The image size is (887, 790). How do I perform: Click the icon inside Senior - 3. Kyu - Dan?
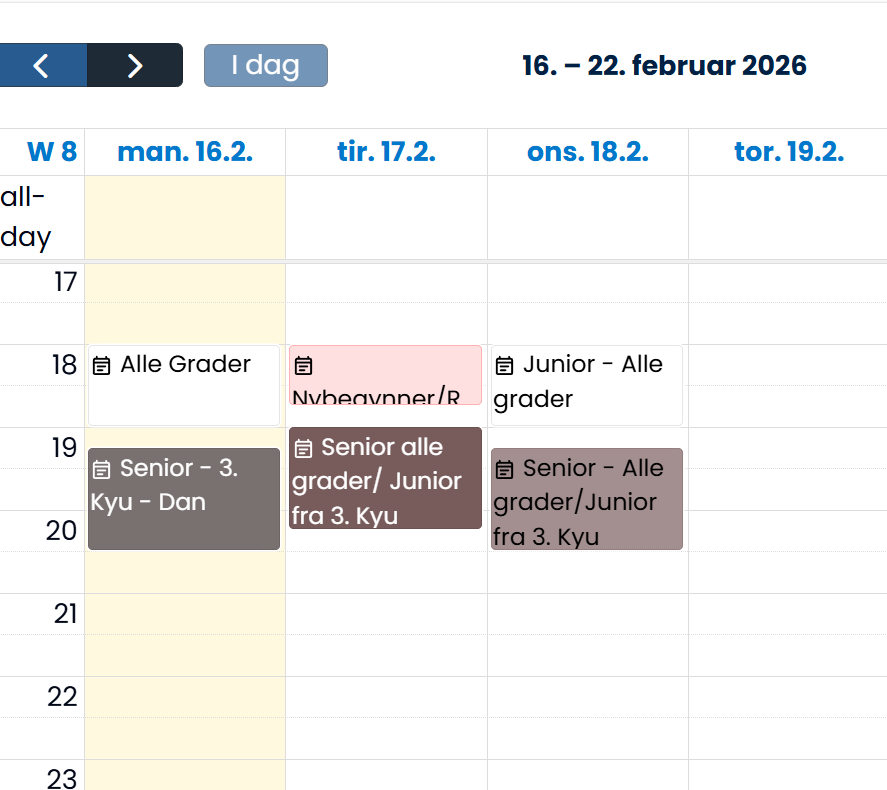[x=103, y=467]
